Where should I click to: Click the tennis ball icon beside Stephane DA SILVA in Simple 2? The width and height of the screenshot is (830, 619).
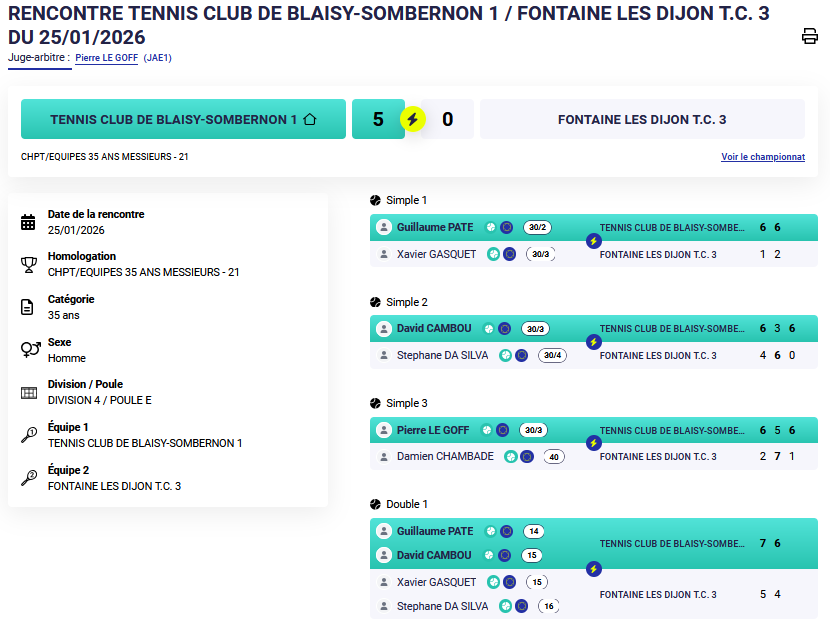506,355
